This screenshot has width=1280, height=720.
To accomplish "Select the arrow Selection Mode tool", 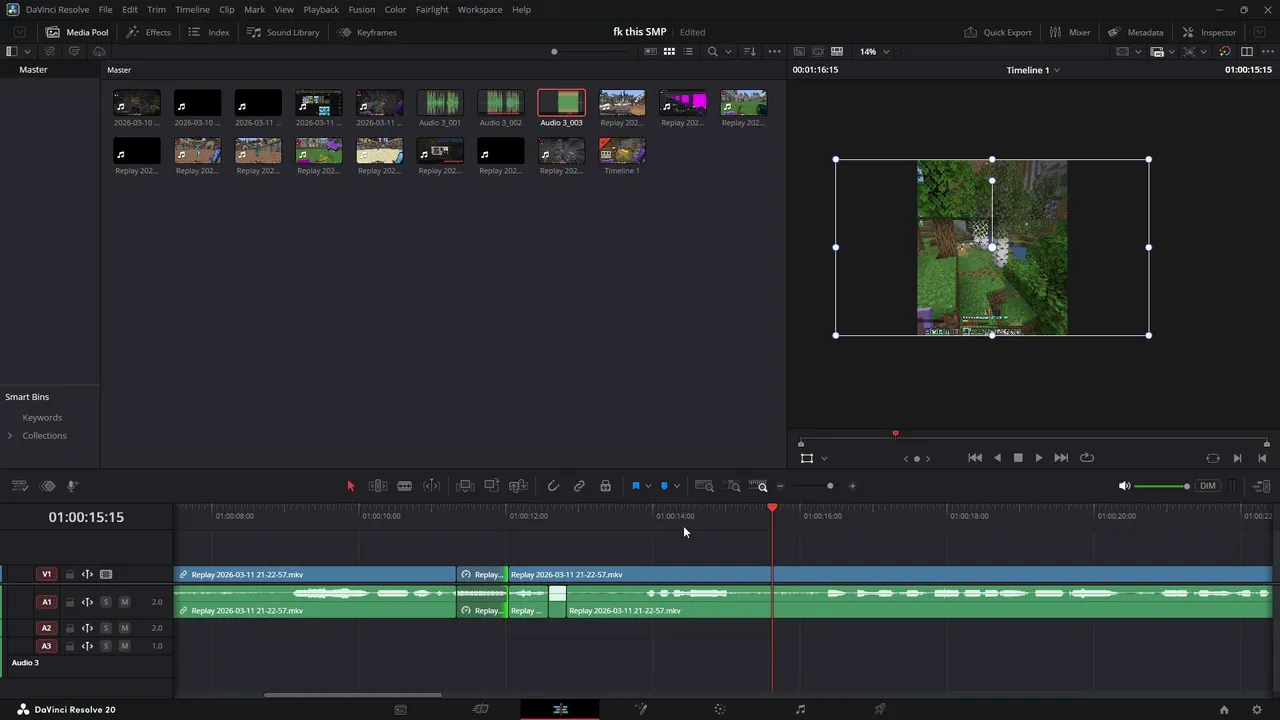I will coord(351,486).
